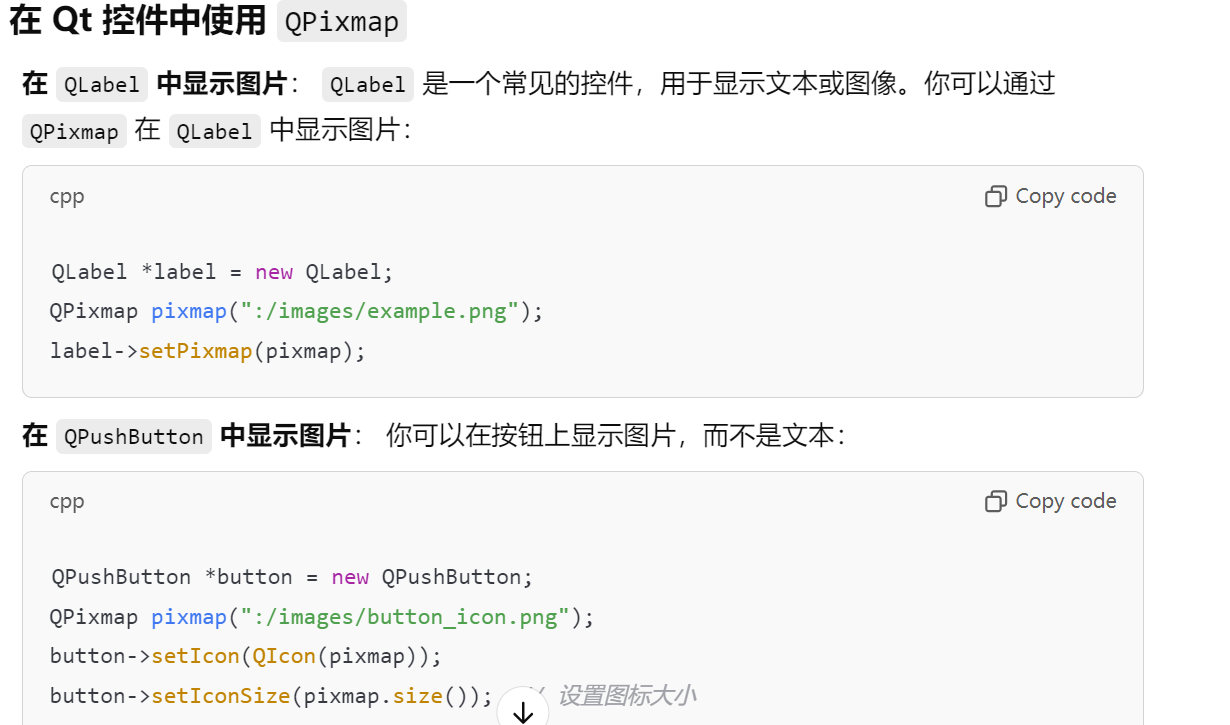Click the QPixmap chip in the paragraph text
The image size is (1230, 725).
pos(75,132)
